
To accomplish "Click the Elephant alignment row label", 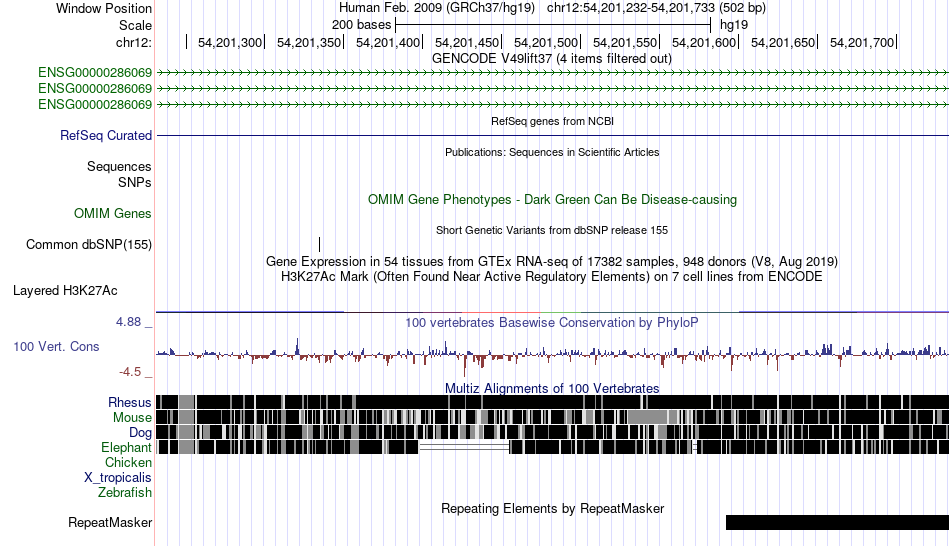I will click(x=126, y=447).
